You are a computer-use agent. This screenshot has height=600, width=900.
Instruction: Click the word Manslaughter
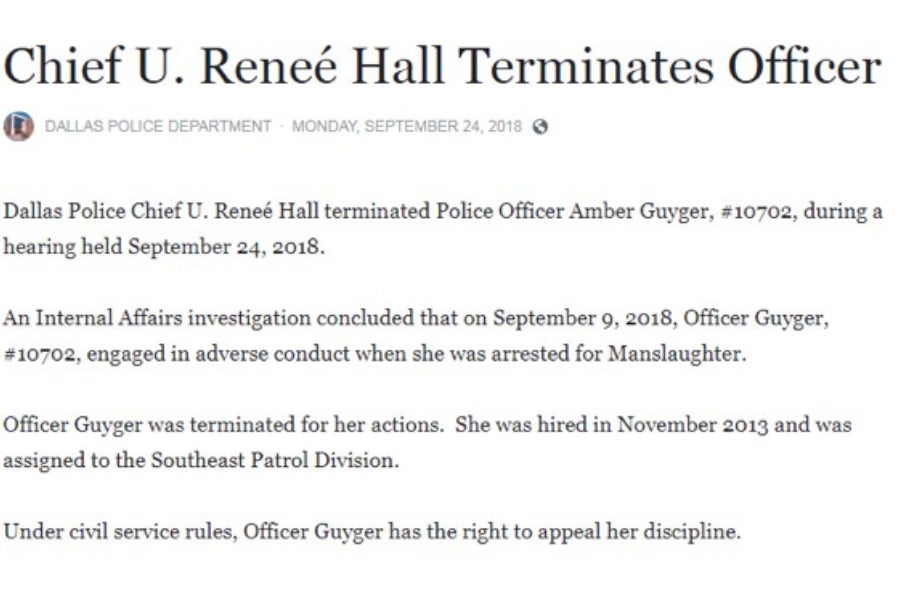point(677,354)
